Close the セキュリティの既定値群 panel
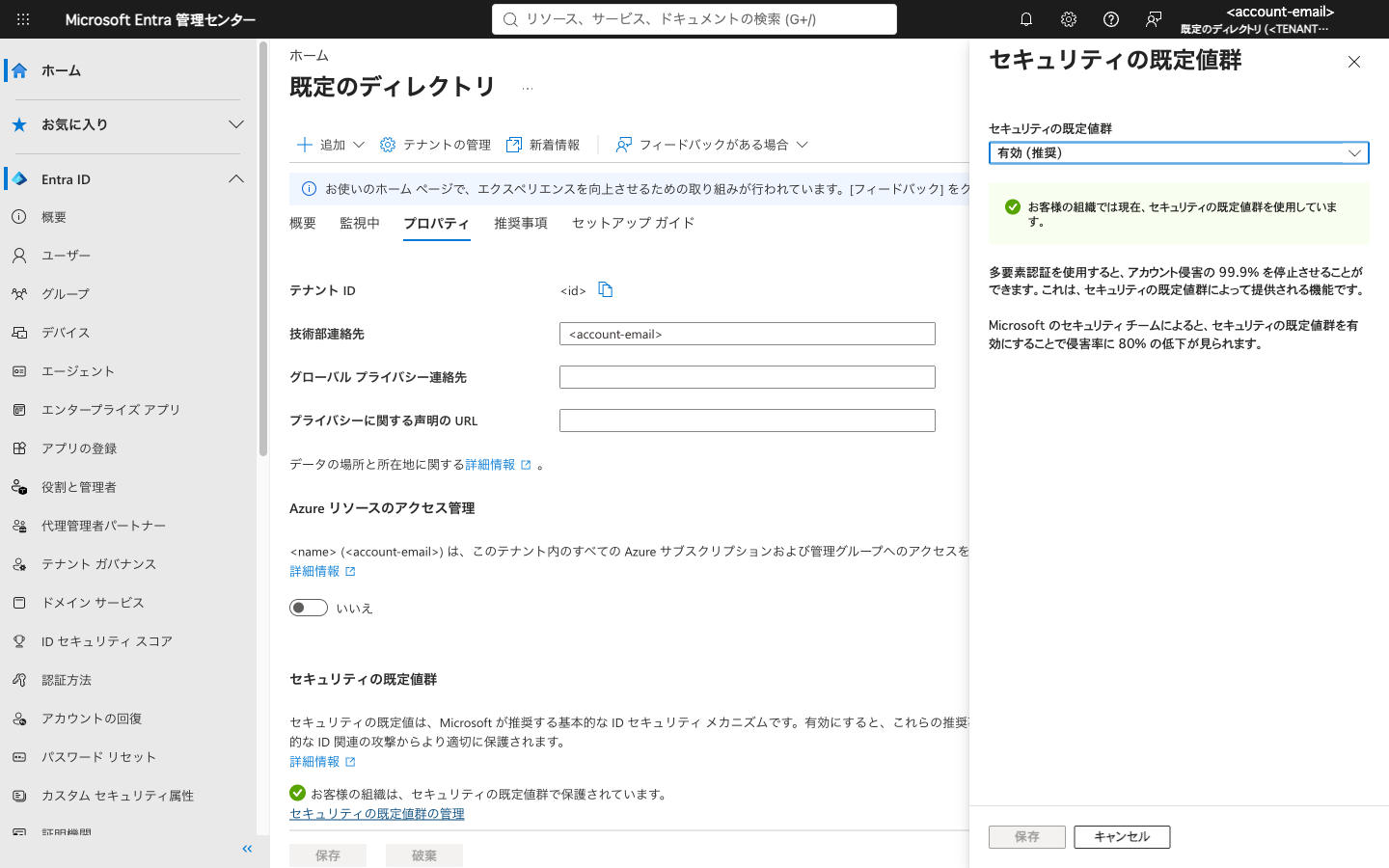 click(1354, 62)
